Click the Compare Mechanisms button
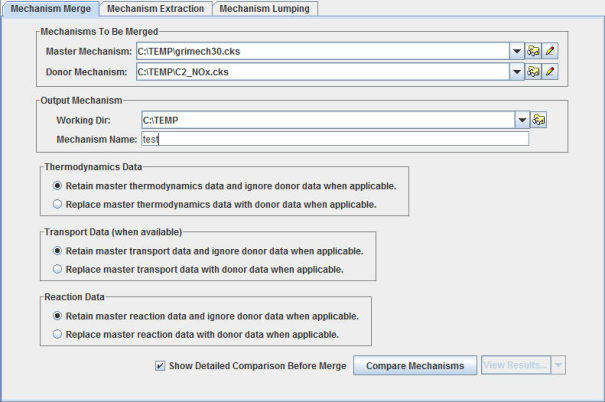605x402 pixels. [415, 365]
